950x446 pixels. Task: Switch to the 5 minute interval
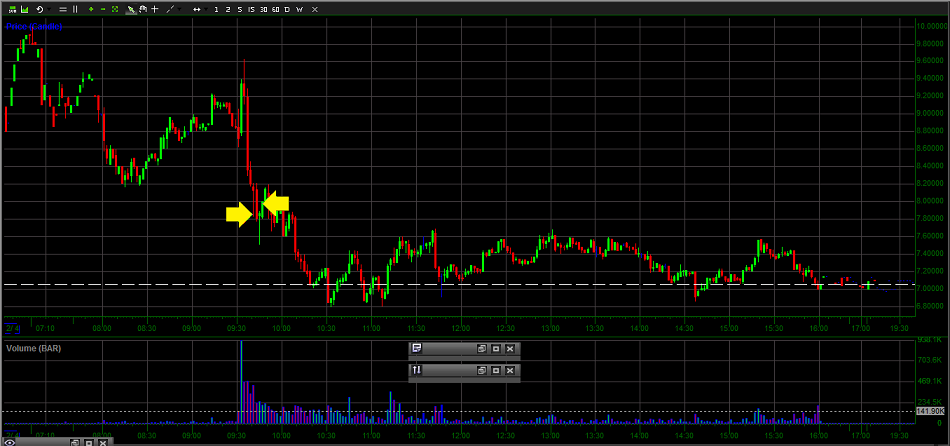point(240,9)
